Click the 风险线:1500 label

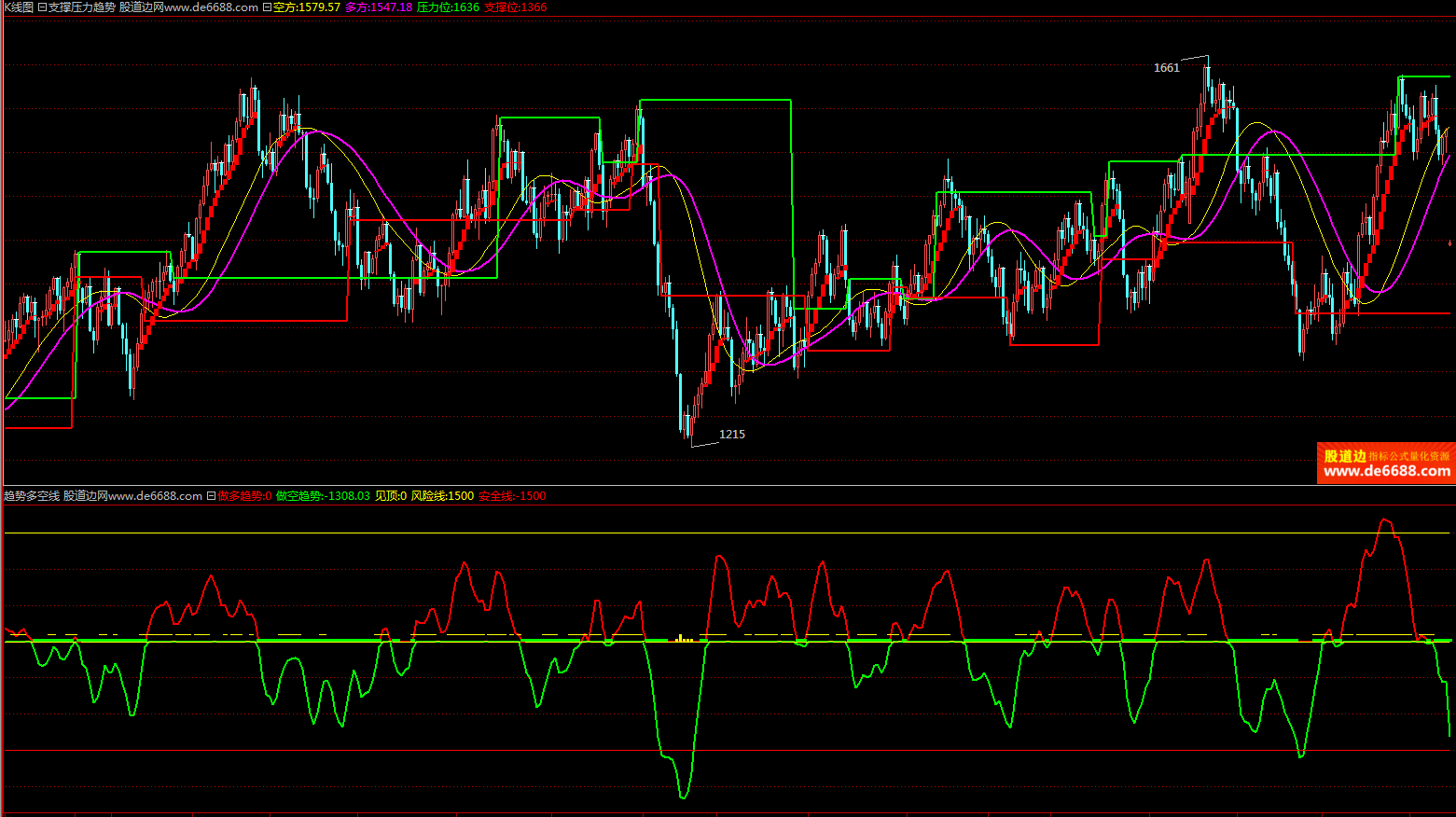442,496
